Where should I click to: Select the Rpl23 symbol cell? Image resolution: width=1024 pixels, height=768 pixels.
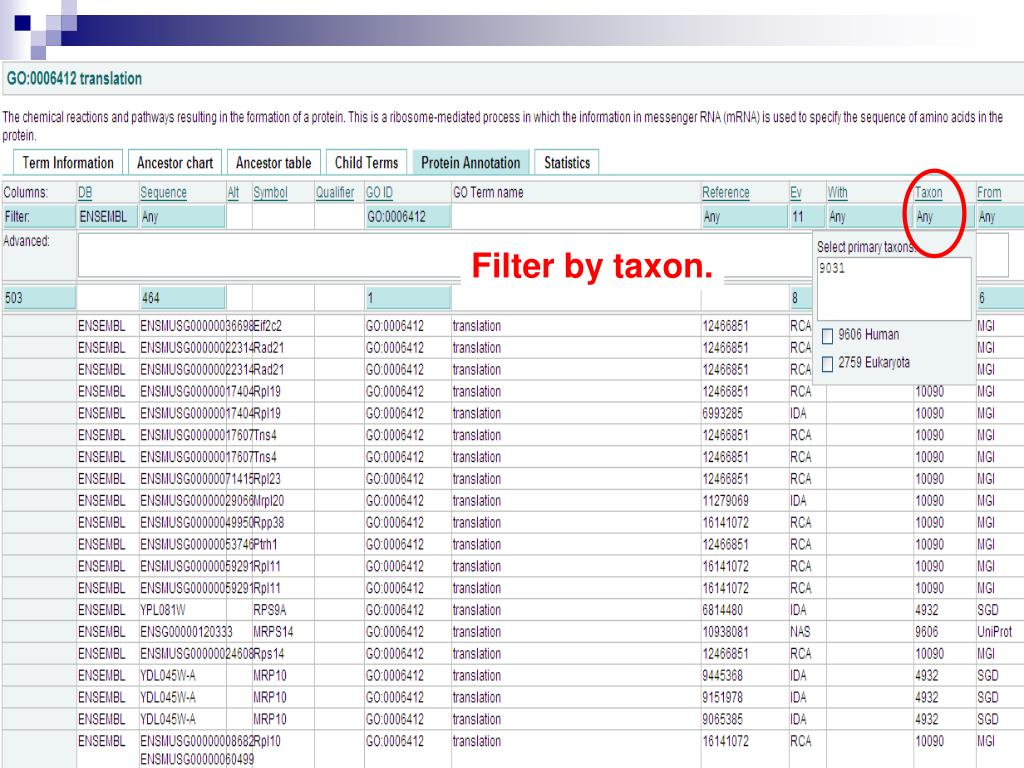pyautogui.click(x=266, y=479)
